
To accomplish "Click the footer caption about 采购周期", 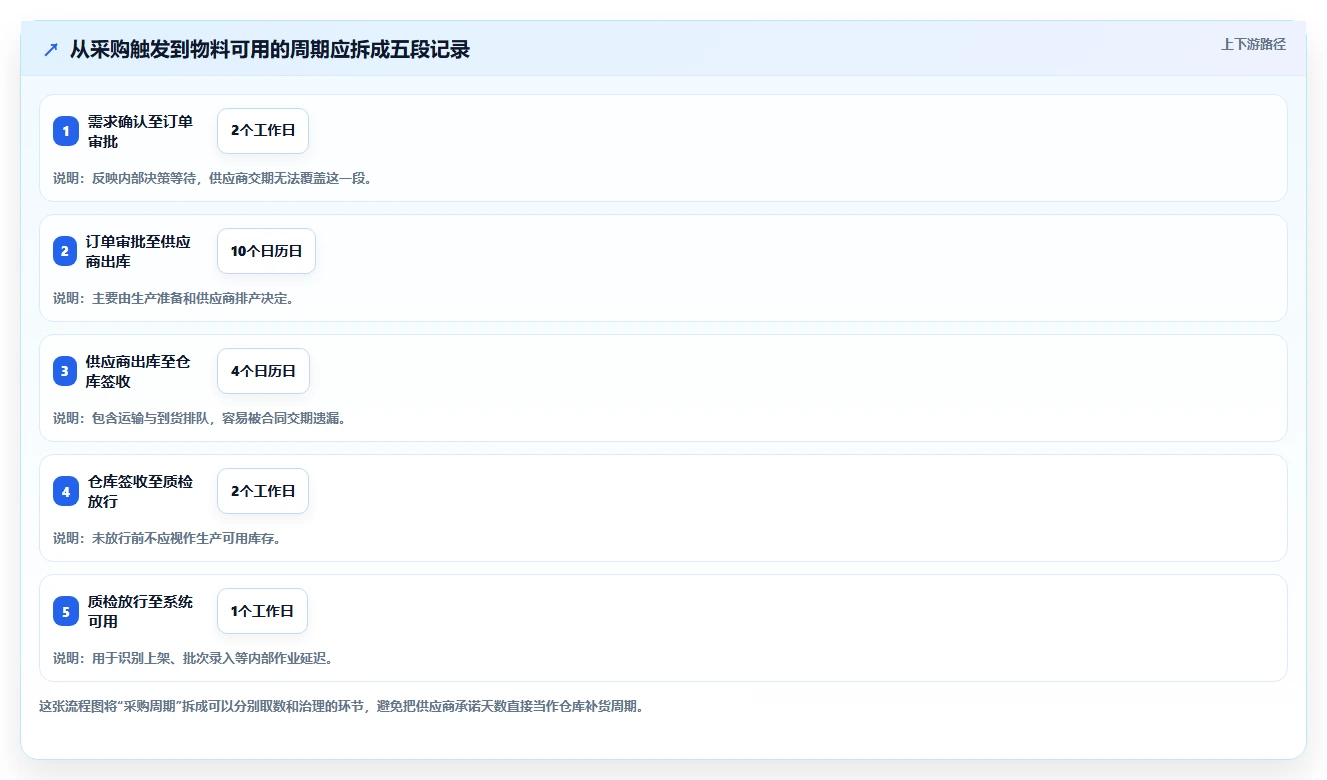I will pos(341,706).
